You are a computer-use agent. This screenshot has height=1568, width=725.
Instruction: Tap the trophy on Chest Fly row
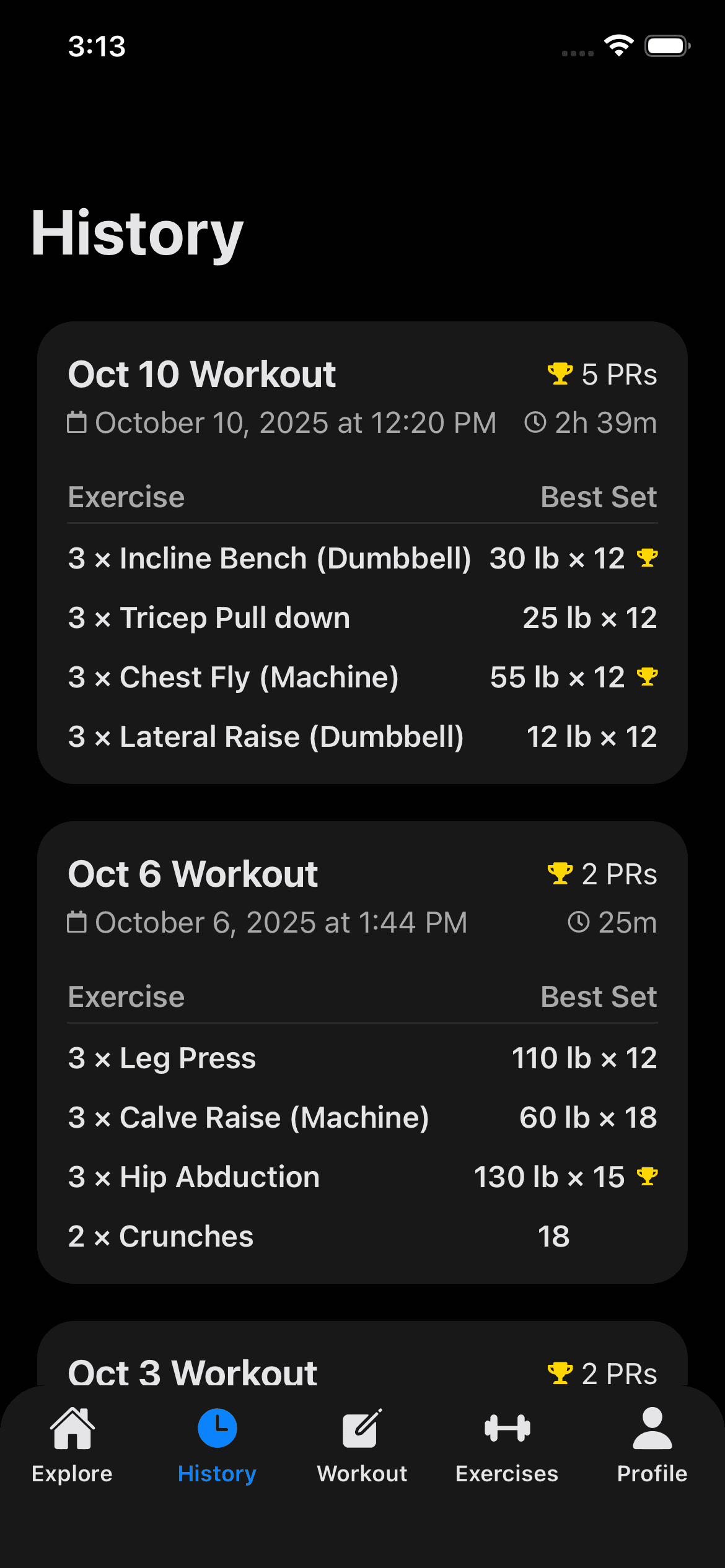pos(647,677)
